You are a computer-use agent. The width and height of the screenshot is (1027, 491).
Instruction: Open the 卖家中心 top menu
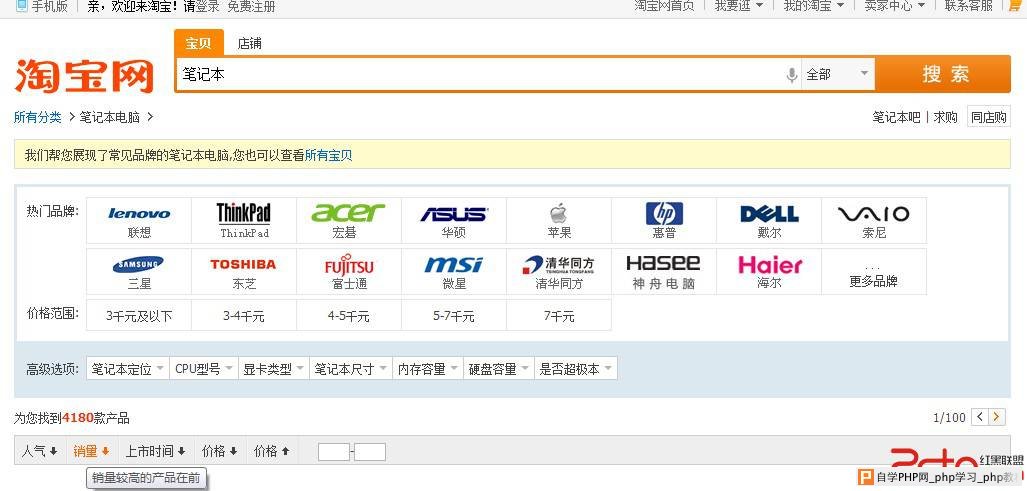coord(895,6)
